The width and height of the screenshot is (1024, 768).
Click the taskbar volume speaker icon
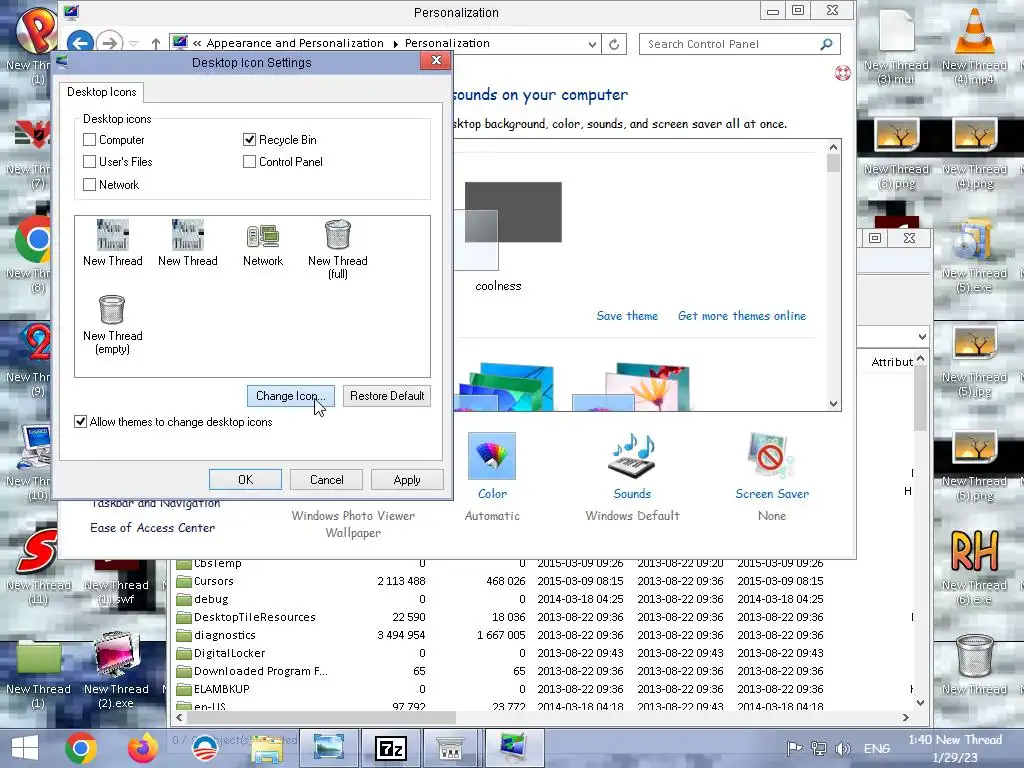coord(843,748)
